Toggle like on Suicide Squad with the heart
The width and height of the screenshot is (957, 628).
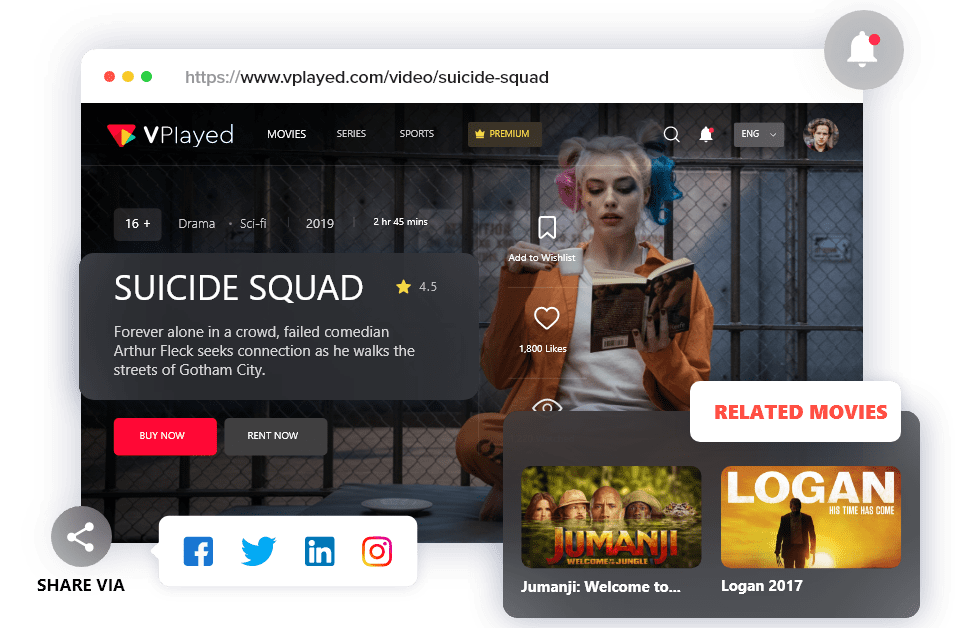[546, 318]
